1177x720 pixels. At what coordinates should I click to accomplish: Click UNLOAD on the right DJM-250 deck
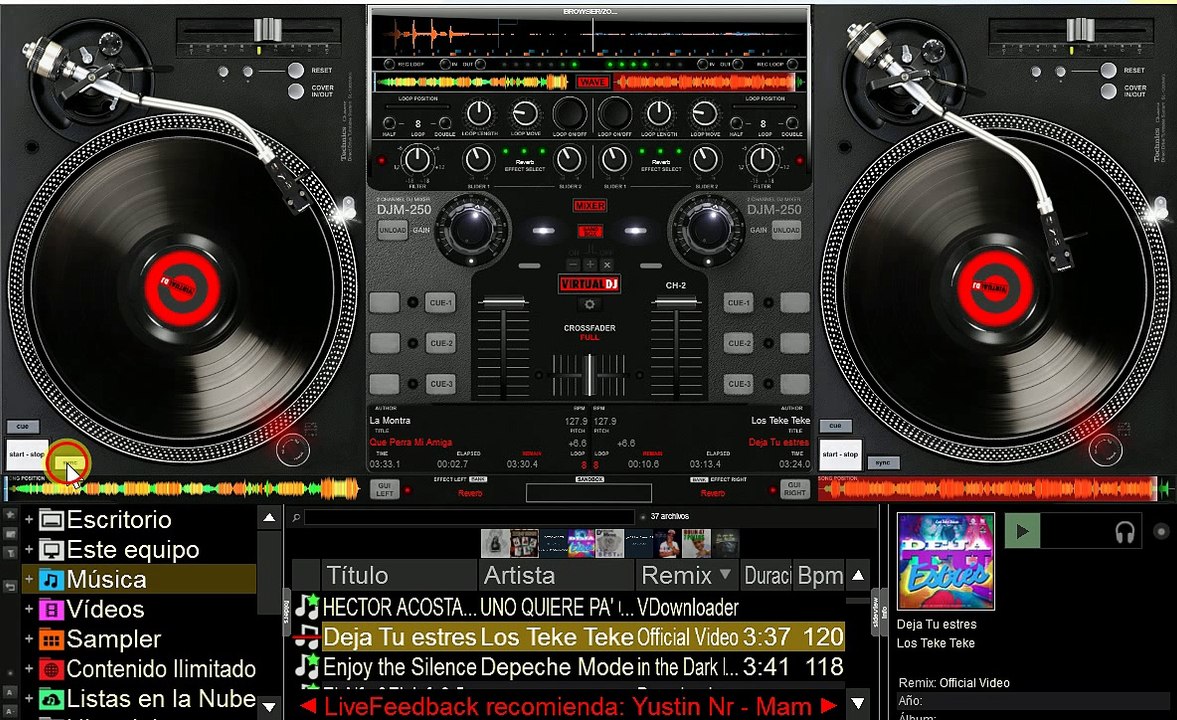(x=786, y=230)
